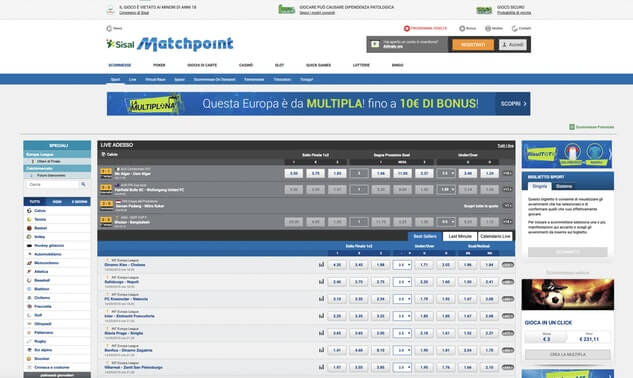Select the Ciclismo icon in sidebar
Image resolution: width=633 pixels, height=378 pixels.
29,298
